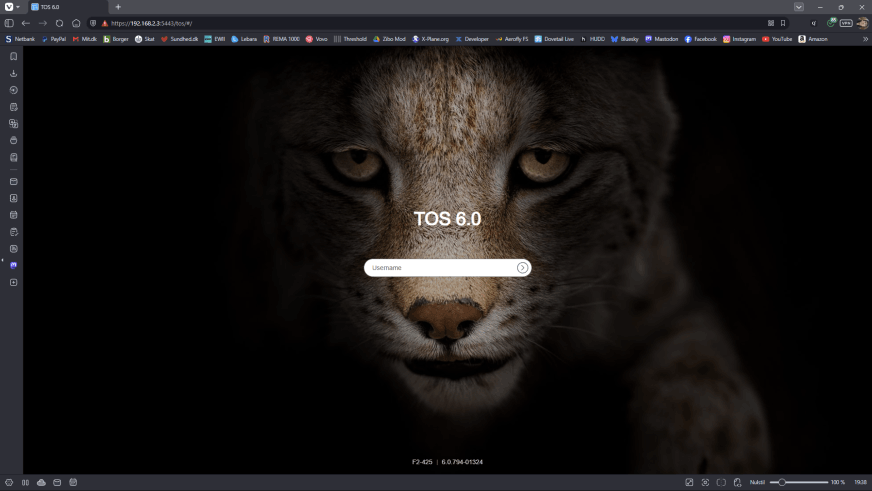Toggle the VPN button in the toolbar
Image resolution: width=872 pixels, height=491 pixels.
(846, 23)
